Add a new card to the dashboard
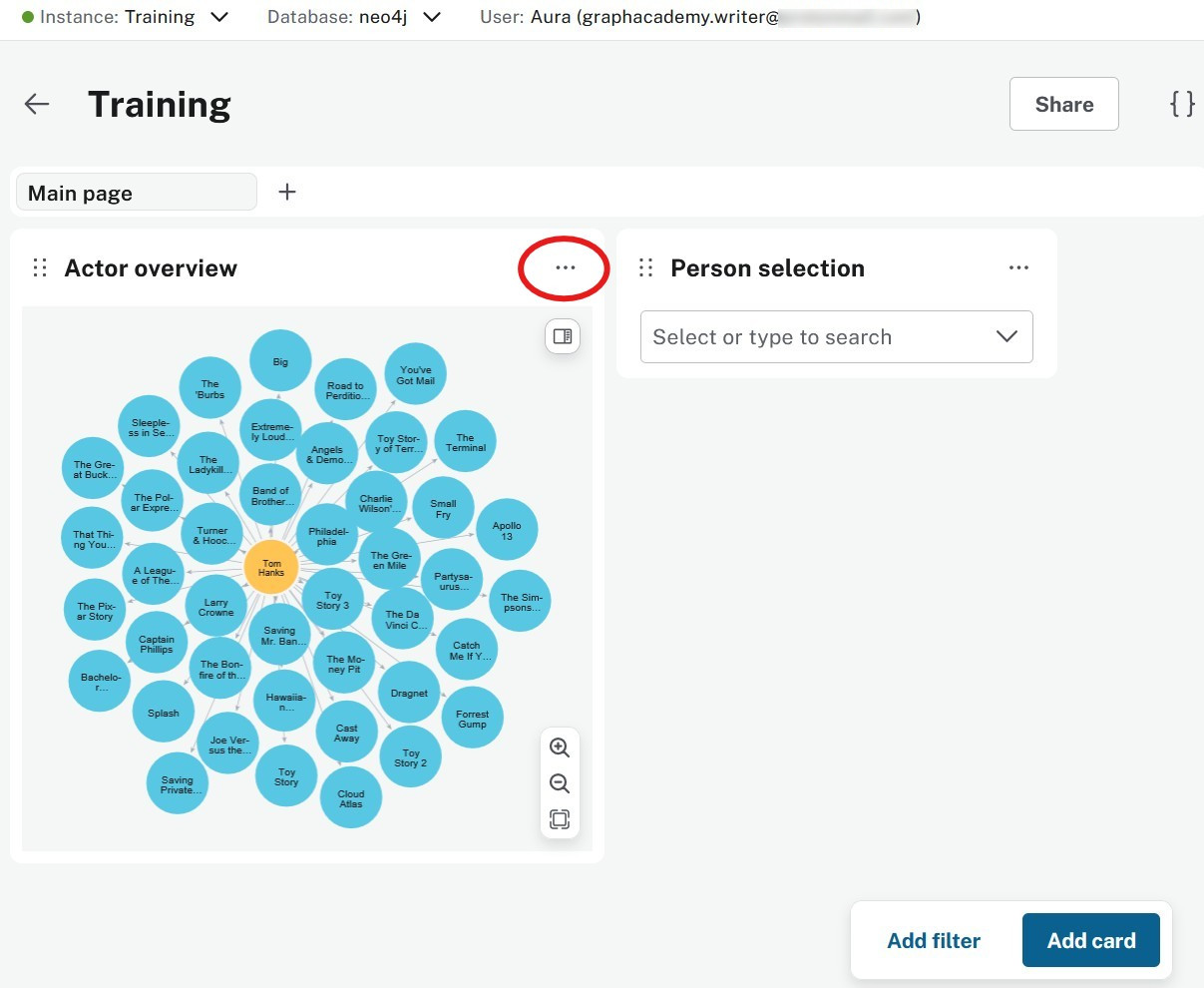Viewport: 1204px width, 988px height. [1090, 939]
